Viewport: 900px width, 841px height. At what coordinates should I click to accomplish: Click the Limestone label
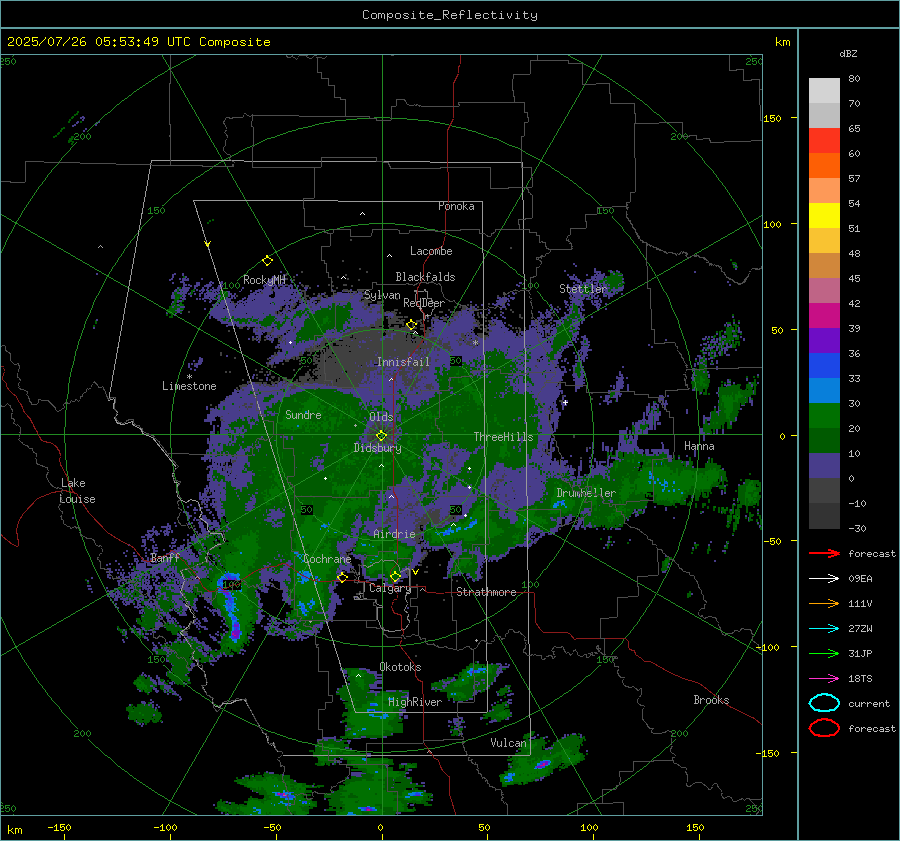tap(189, 386)
